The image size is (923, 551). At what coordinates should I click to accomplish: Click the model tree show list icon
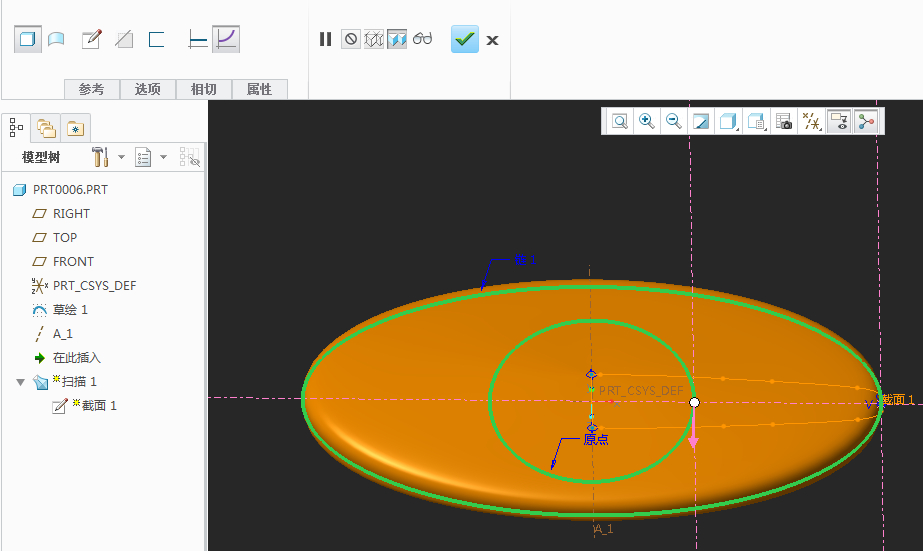[x=143, y=157]
